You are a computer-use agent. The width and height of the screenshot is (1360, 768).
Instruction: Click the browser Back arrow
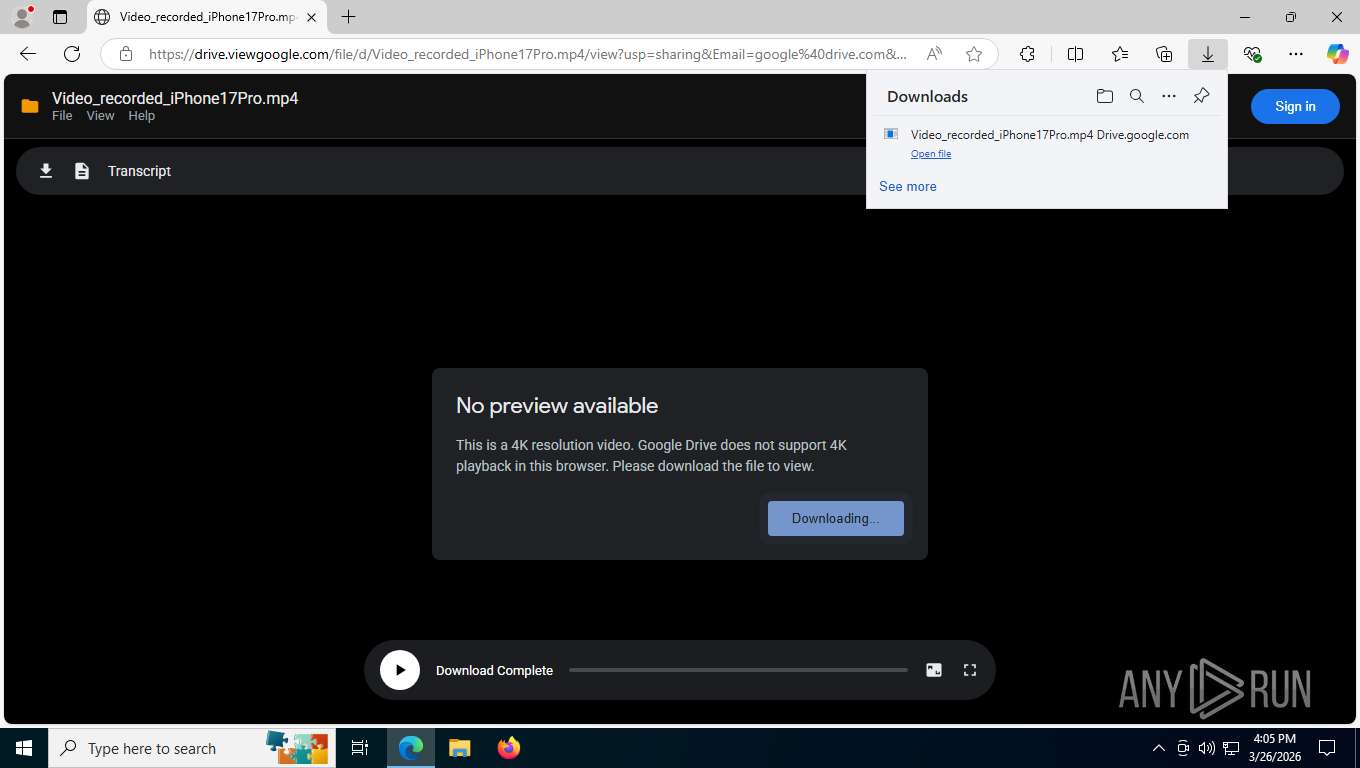pyautogui.click(x=28, y=54)
